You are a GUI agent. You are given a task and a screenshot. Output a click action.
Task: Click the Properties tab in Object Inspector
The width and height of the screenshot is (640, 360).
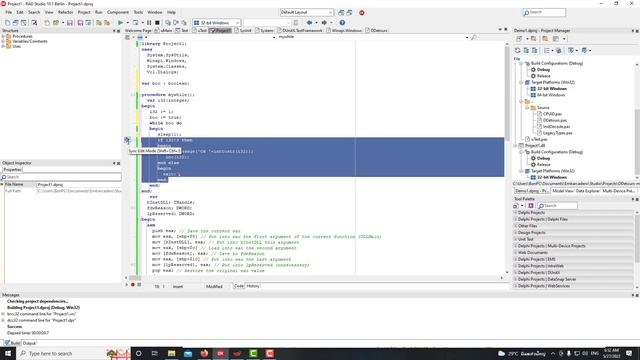pyautogui.click(x=12, y=170)
